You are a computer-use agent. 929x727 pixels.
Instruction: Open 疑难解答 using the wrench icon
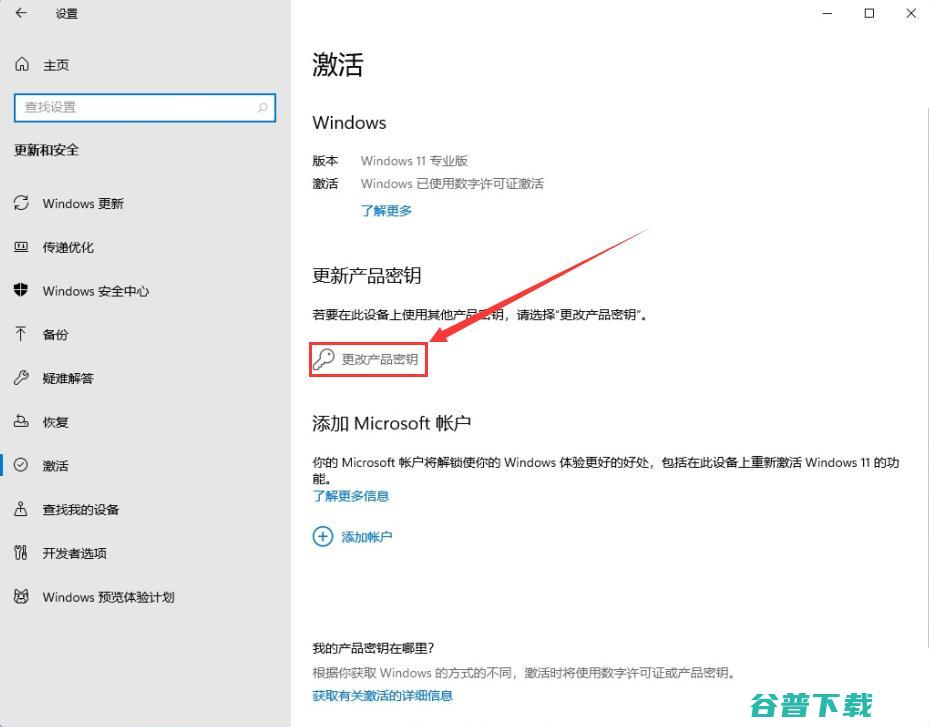click(22, 378)
